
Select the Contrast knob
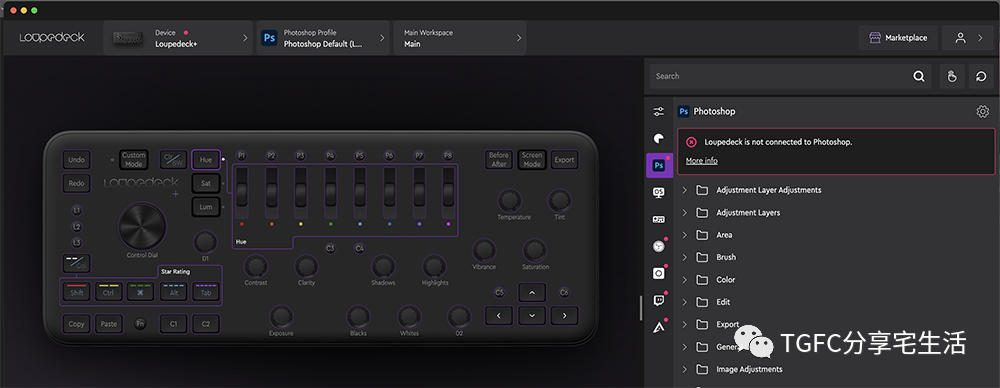tap(256, 266)
